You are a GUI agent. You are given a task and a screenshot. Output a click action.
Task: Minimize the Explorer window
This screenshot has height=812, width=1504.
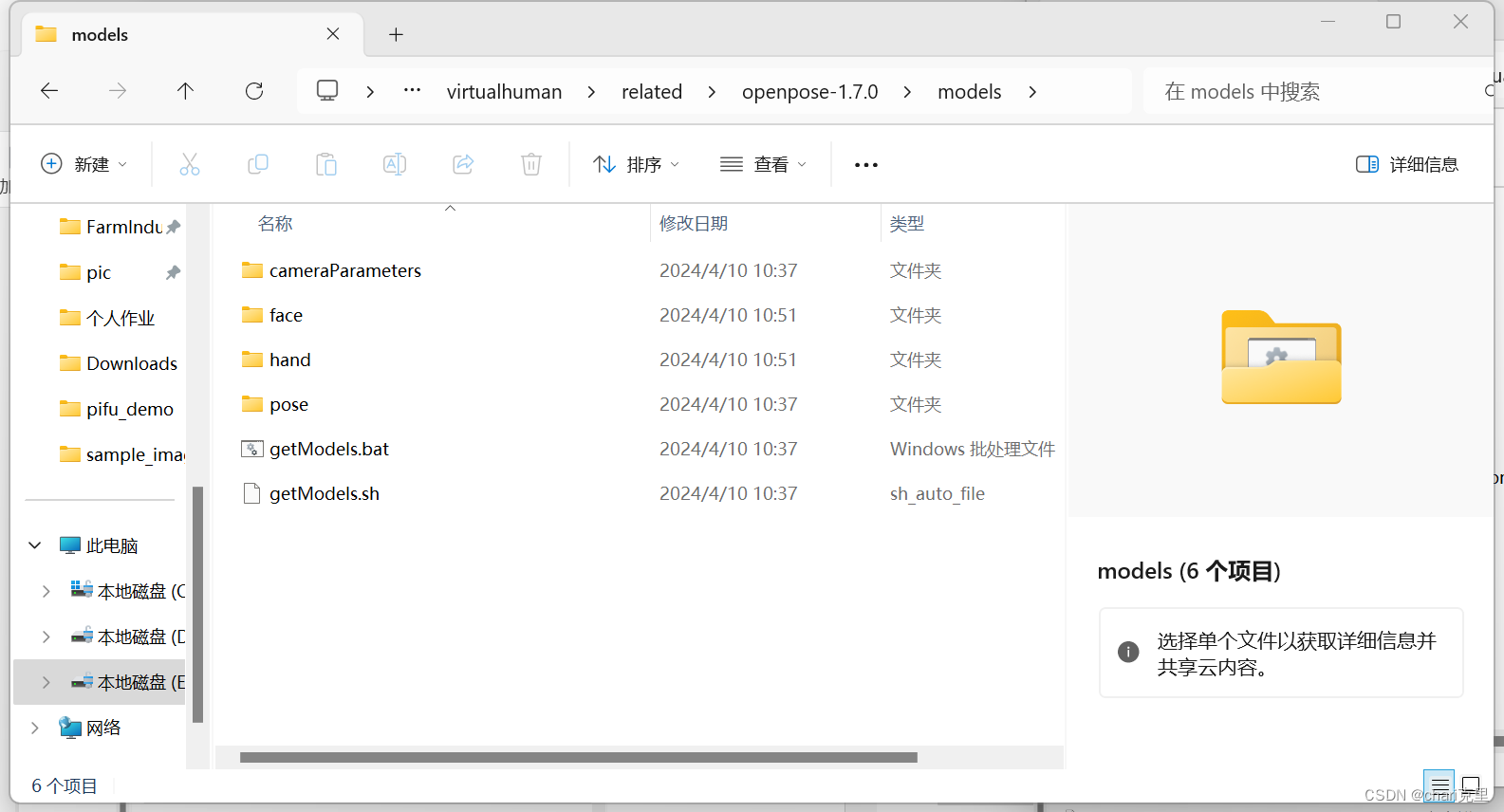tap(1328, 21)
